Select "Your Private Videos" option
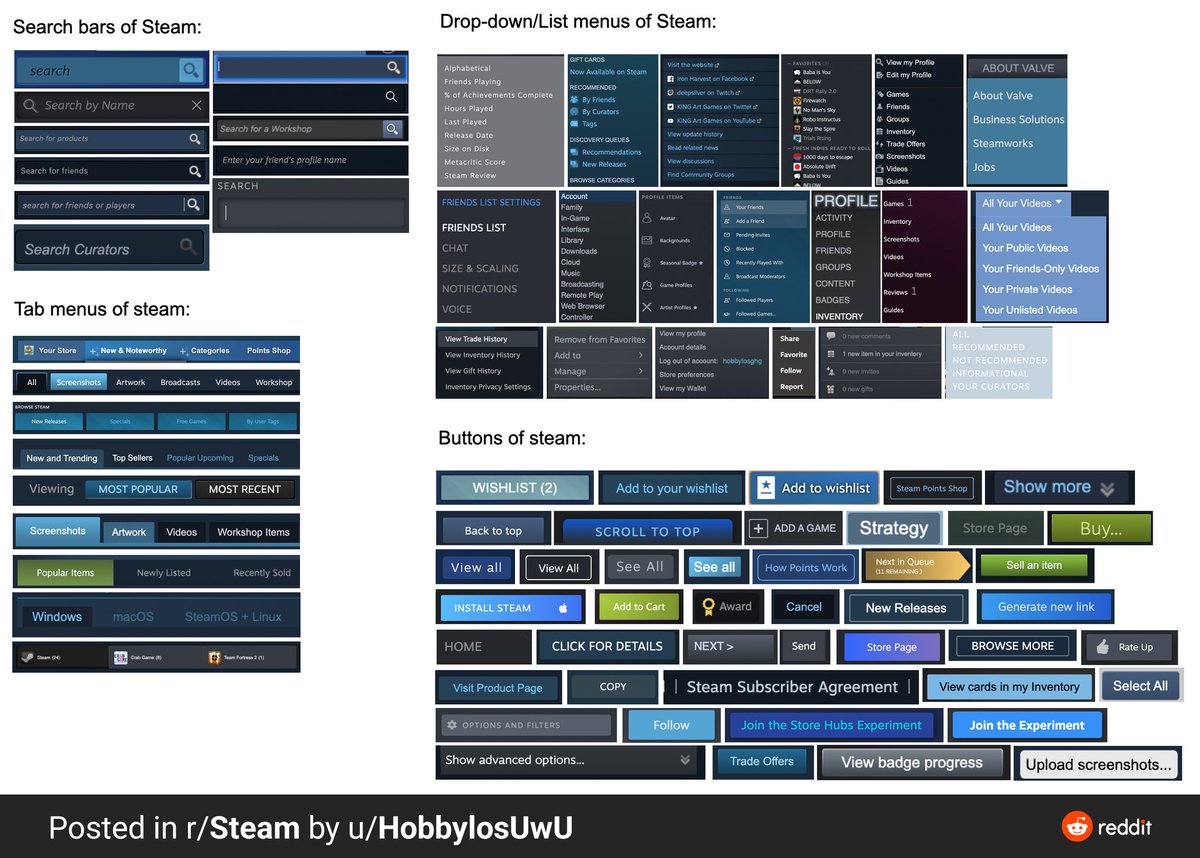The height and width of the screenshot is (858, 1200). [x=1027, y=289]
